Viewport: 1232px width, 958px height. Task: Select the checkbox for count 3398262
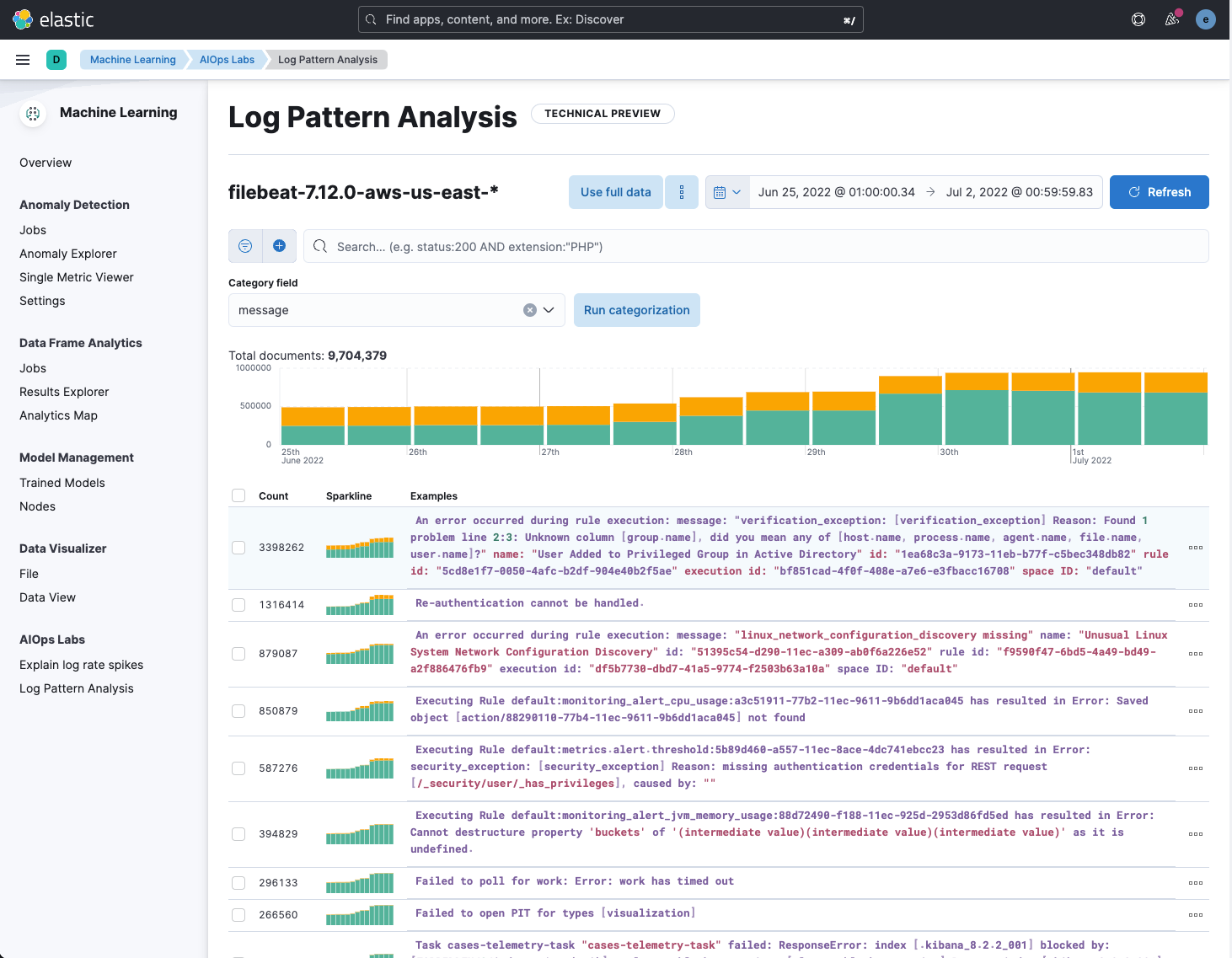[238, 548]
